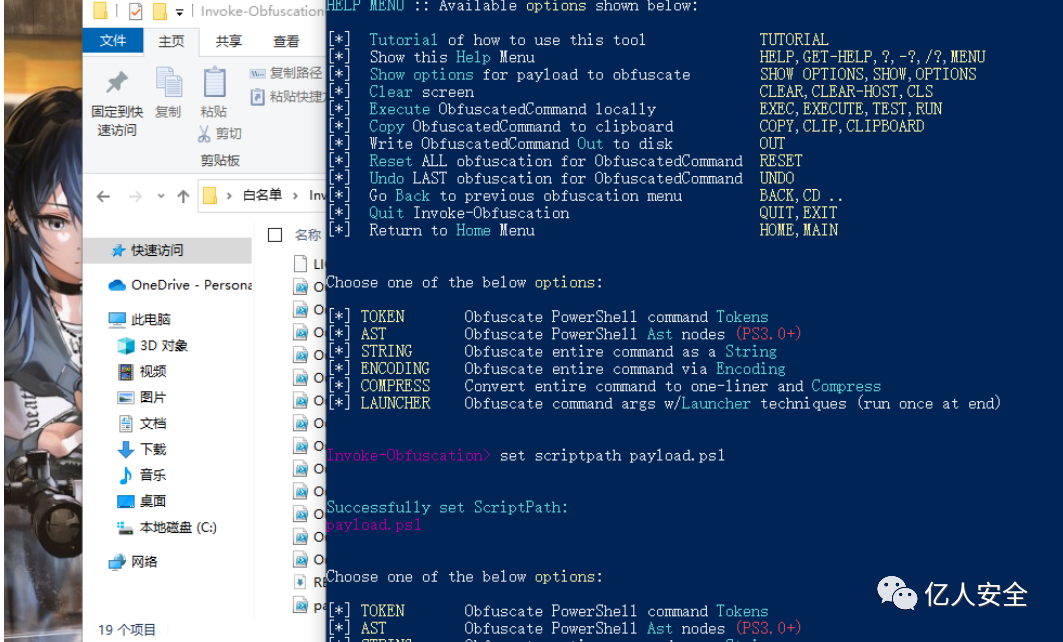Select 快速访问 in navigation pane
This screenshot has width=1063, height=642.
click(167, 251)
